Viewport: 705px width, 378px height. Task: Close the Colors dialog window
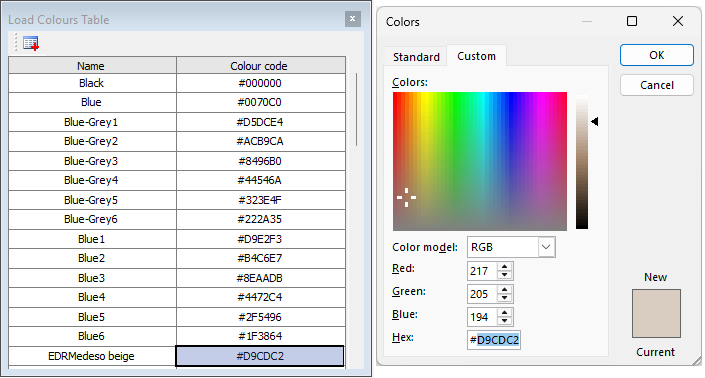click(x=678, y=21)
